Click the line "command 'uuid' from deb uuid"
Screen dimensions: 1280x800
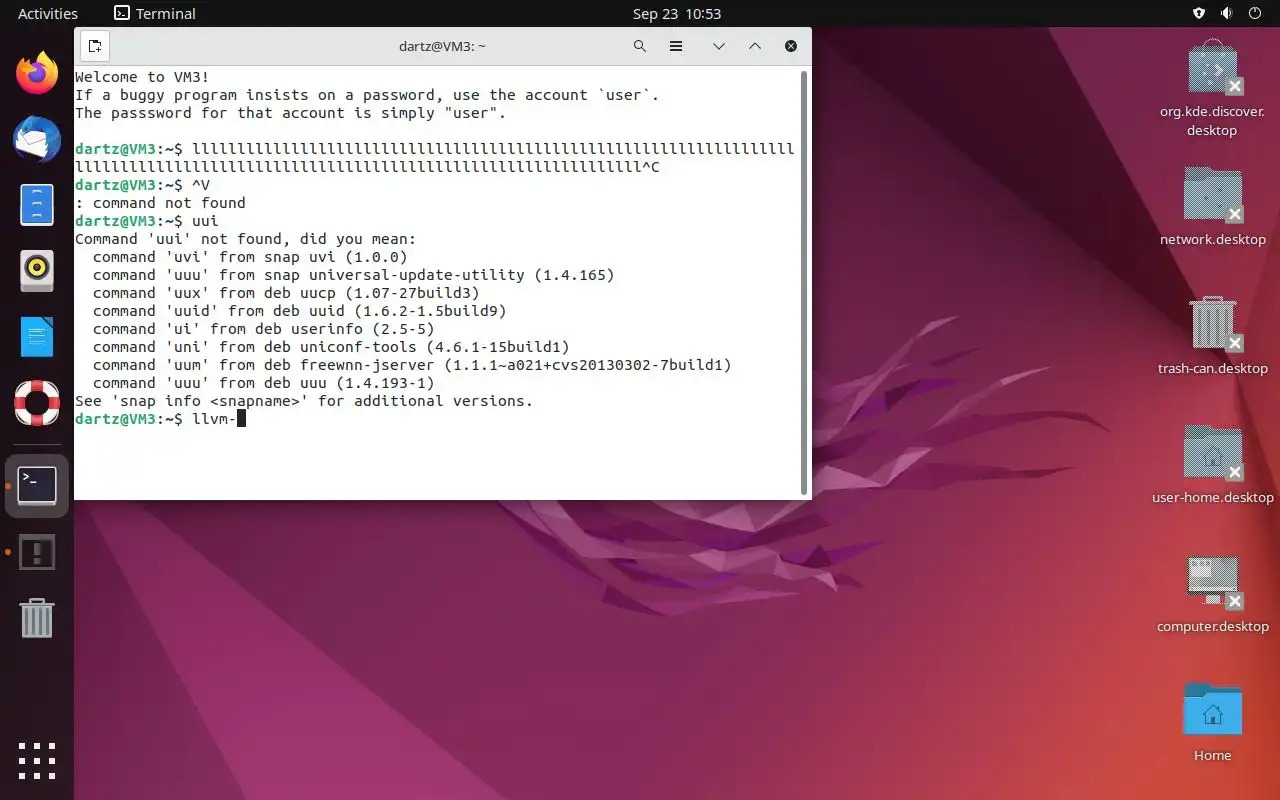tap(300, 311)
